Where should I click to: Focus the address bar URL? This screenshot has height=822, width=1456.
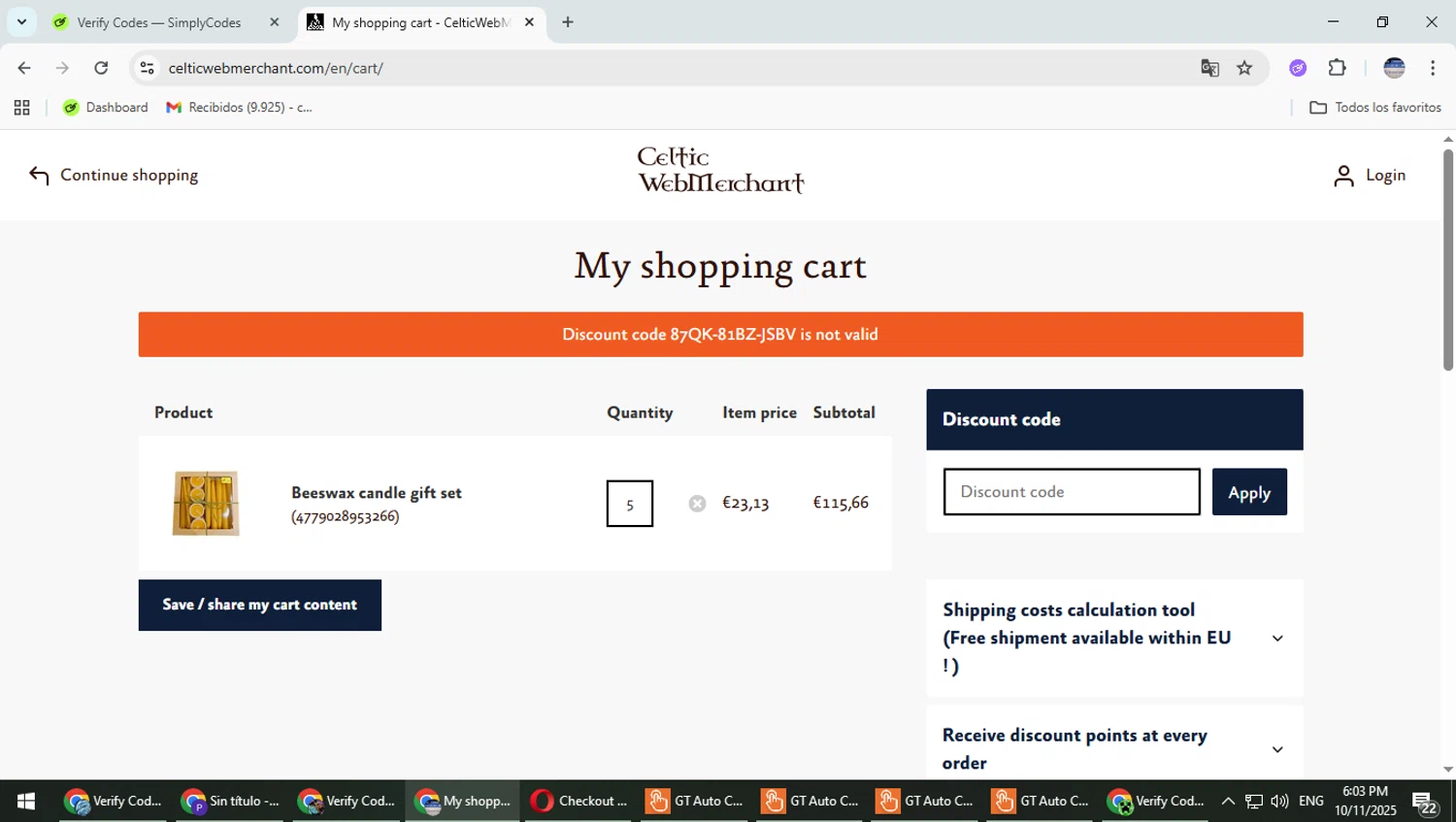point(276,68)
